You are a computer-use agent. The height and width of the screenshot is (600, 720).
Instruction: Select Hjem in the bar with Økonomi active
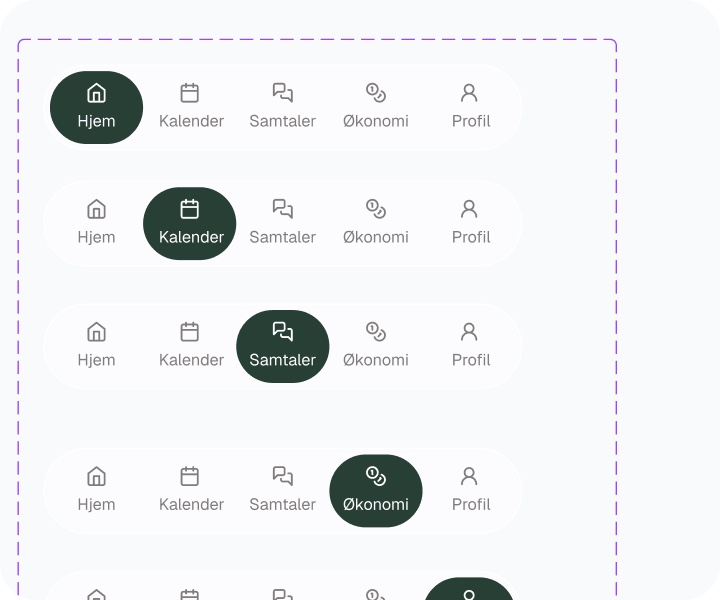click(x=96, y=491)
